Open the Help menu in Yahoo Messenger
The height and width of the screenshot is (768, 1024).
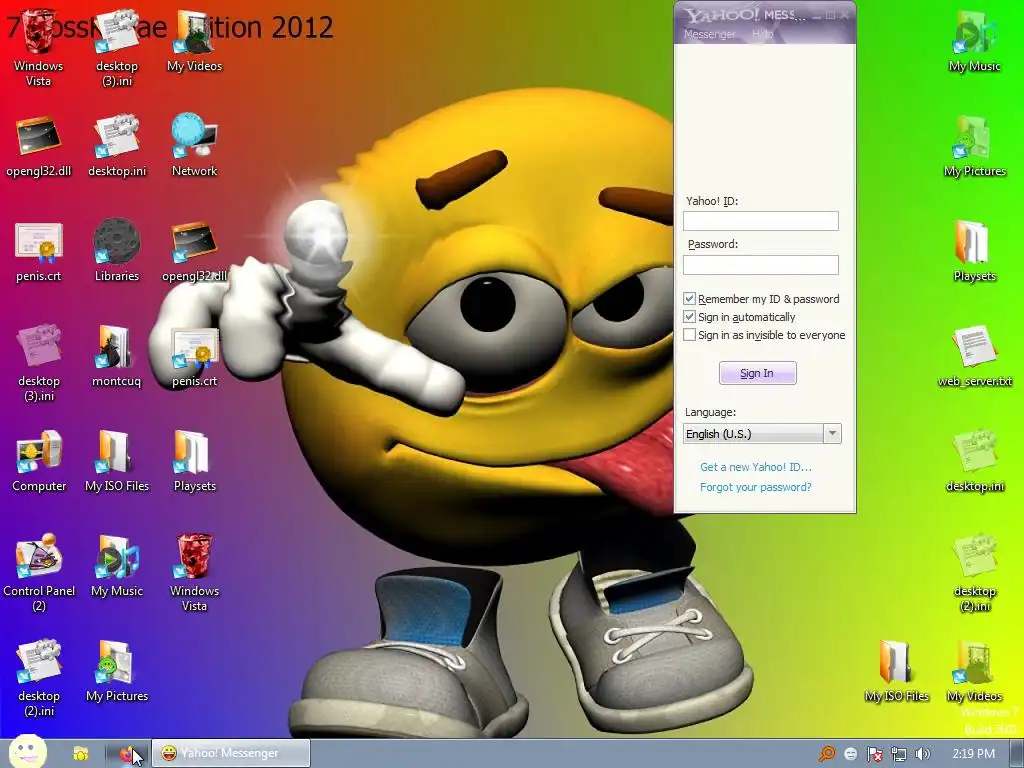pyautogui.click(x=762, y=34)
